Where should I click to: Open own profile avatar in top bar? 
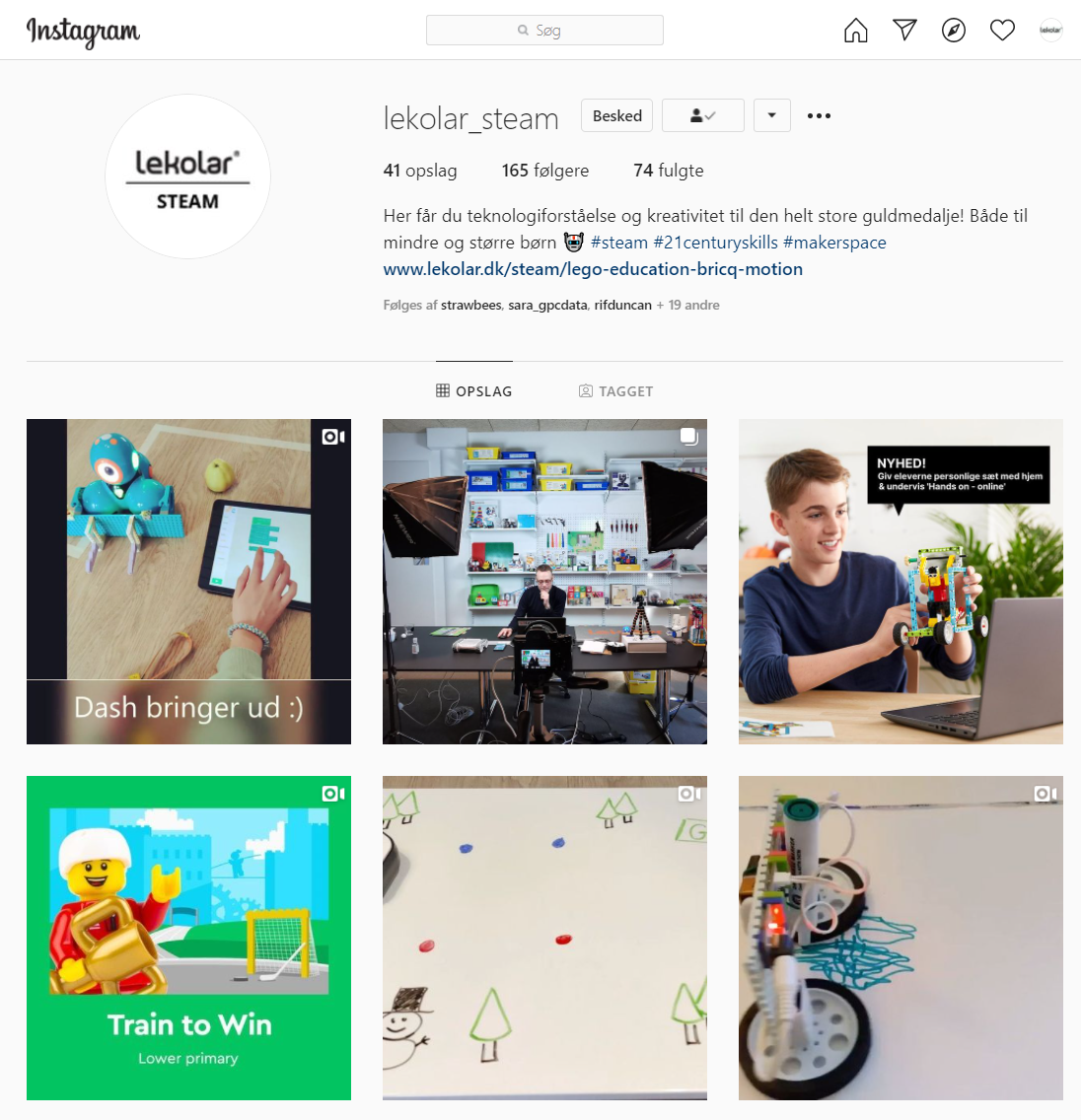1050,30
